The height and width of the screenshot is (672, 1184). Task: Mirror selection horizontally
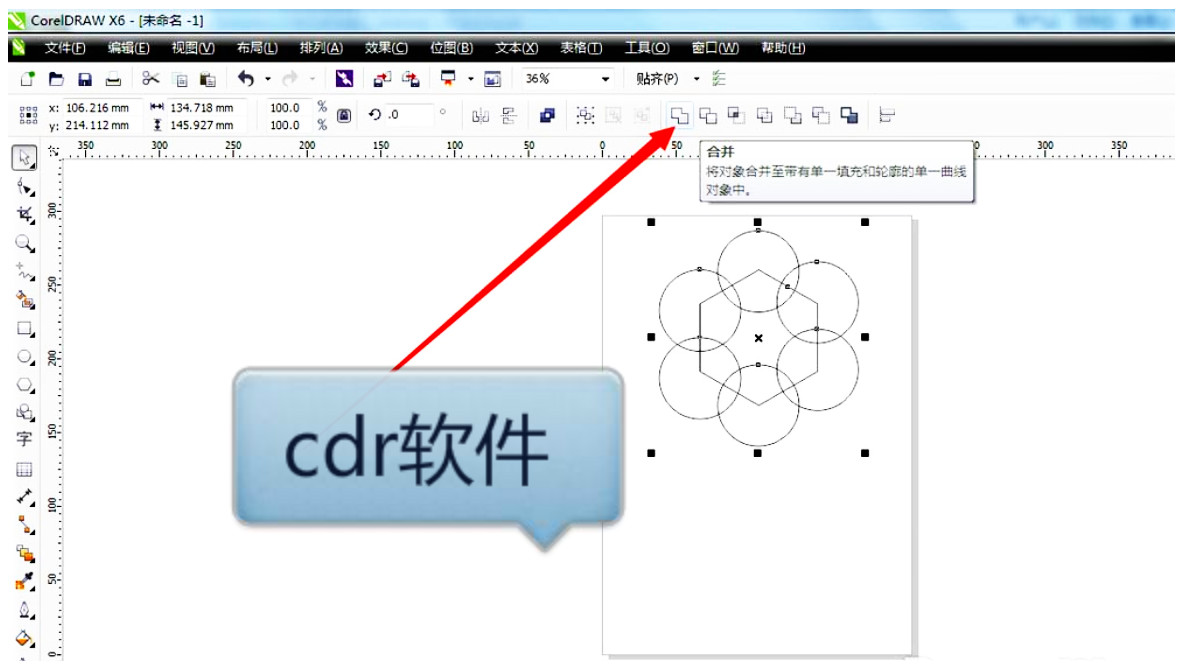click(x=480, y=116)
